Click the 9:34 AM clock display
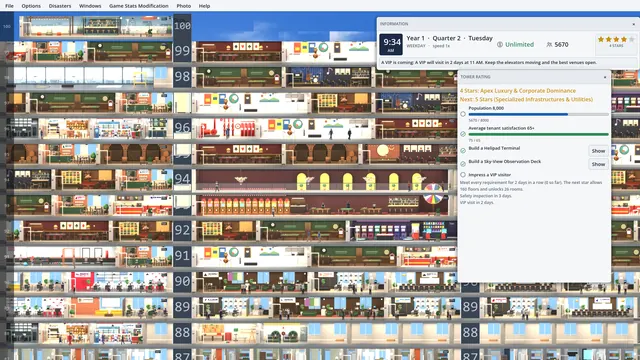The image size is (640, 360). [x=391, y=44]
